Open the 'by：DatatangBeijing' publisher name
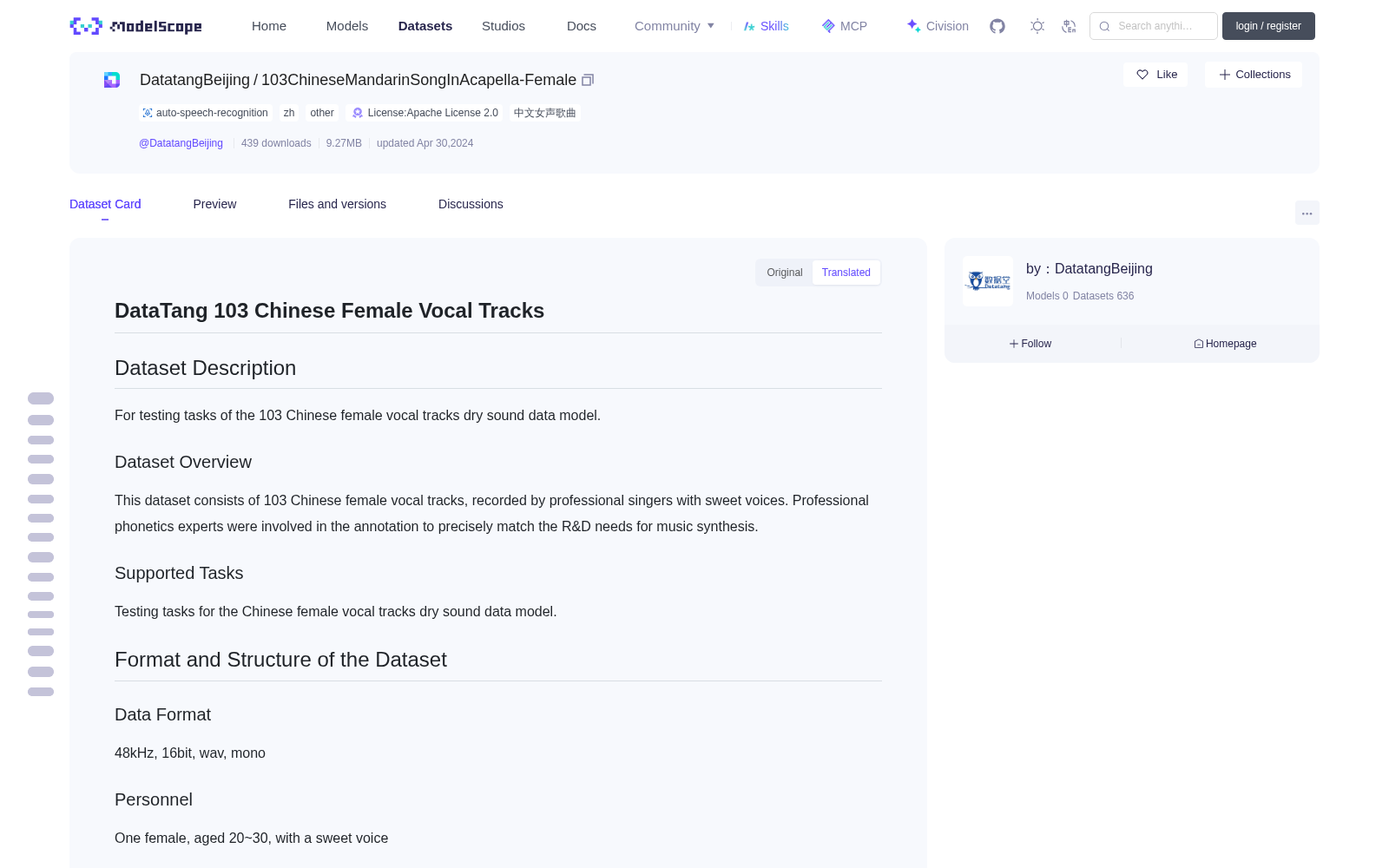 tap(1089, 269)
